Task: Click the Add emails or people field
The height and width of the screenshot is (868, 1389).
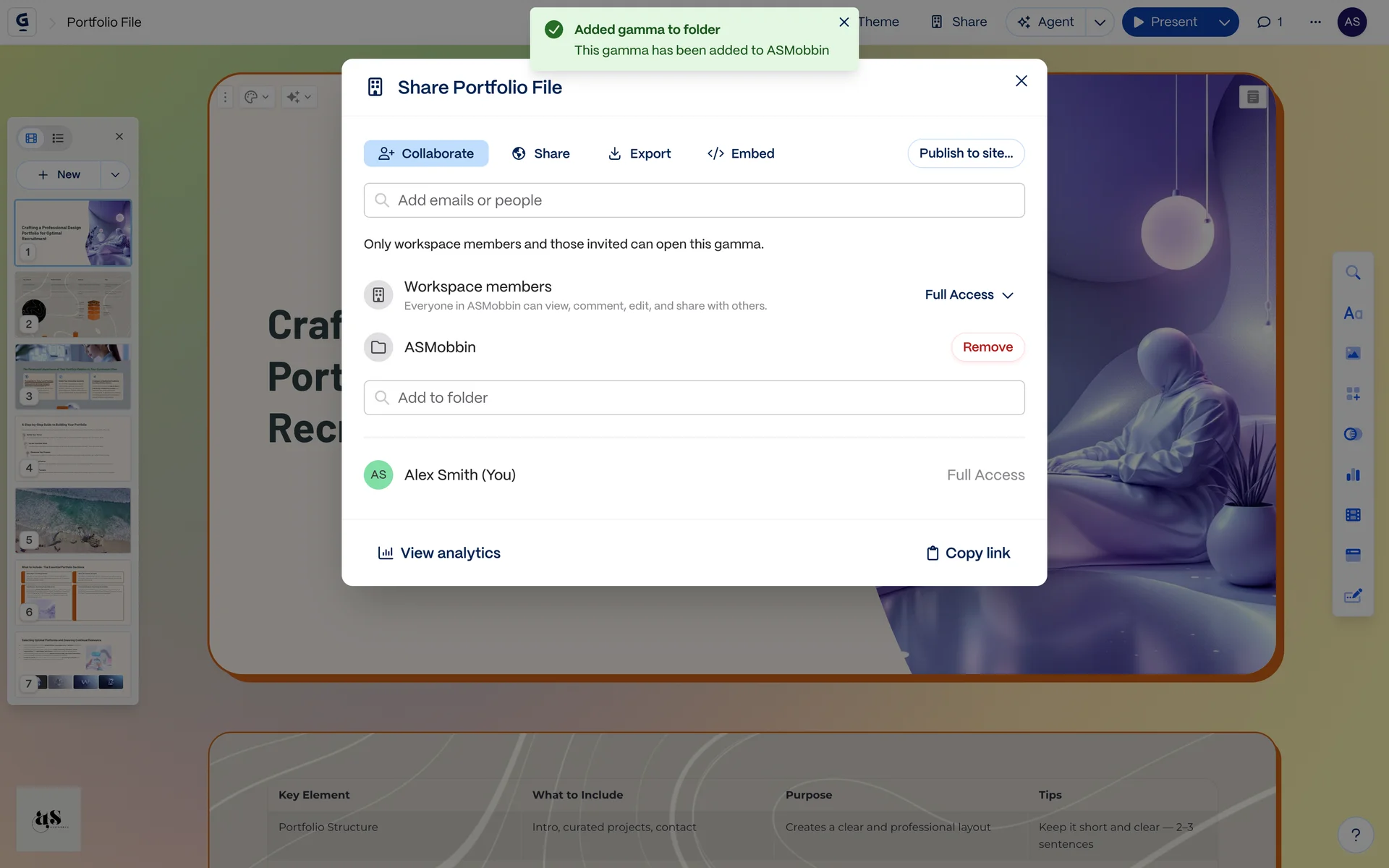Action: pos(694,200)
